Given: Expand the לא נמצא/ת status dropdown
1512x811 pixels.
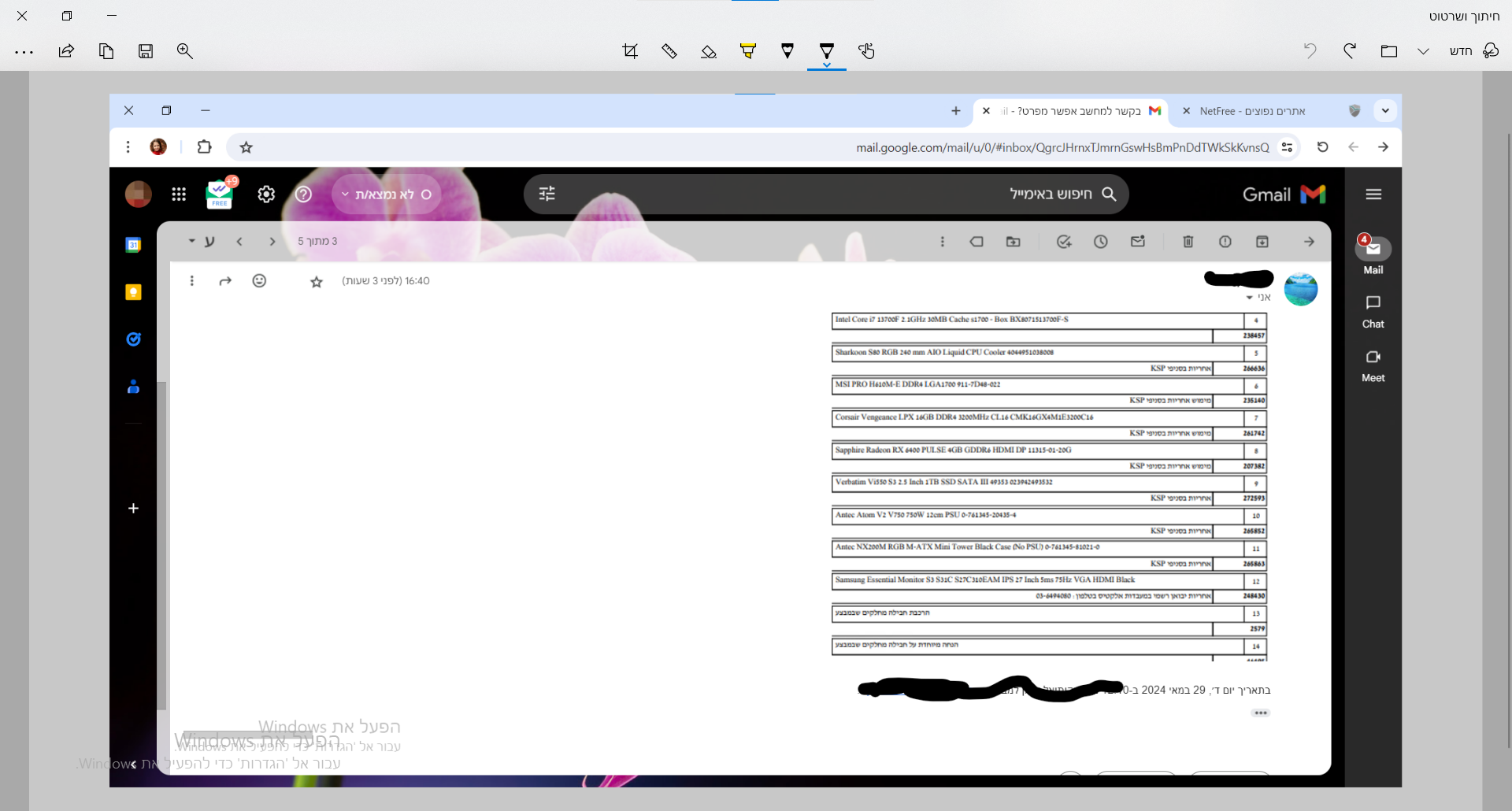Looking at the screenshot, I should (387, 194).
